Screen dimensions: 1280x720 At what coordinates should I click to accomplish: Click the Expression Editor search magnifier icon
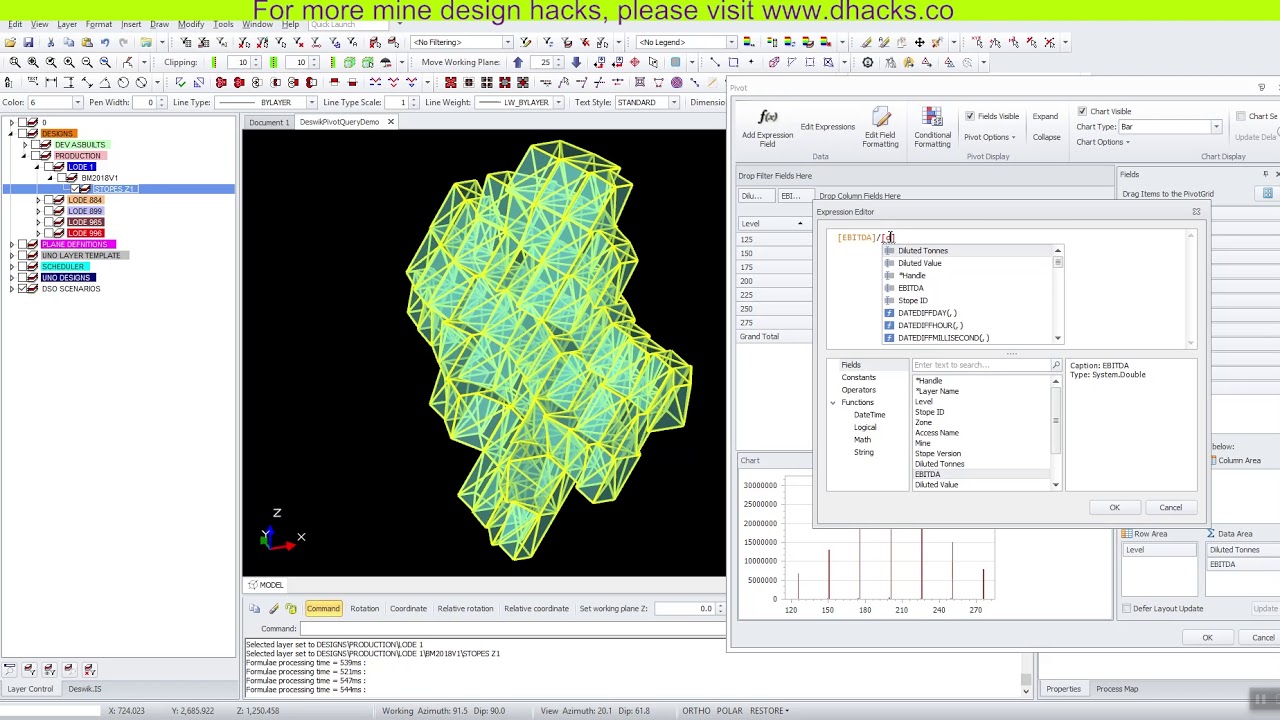coord(1055,365)
